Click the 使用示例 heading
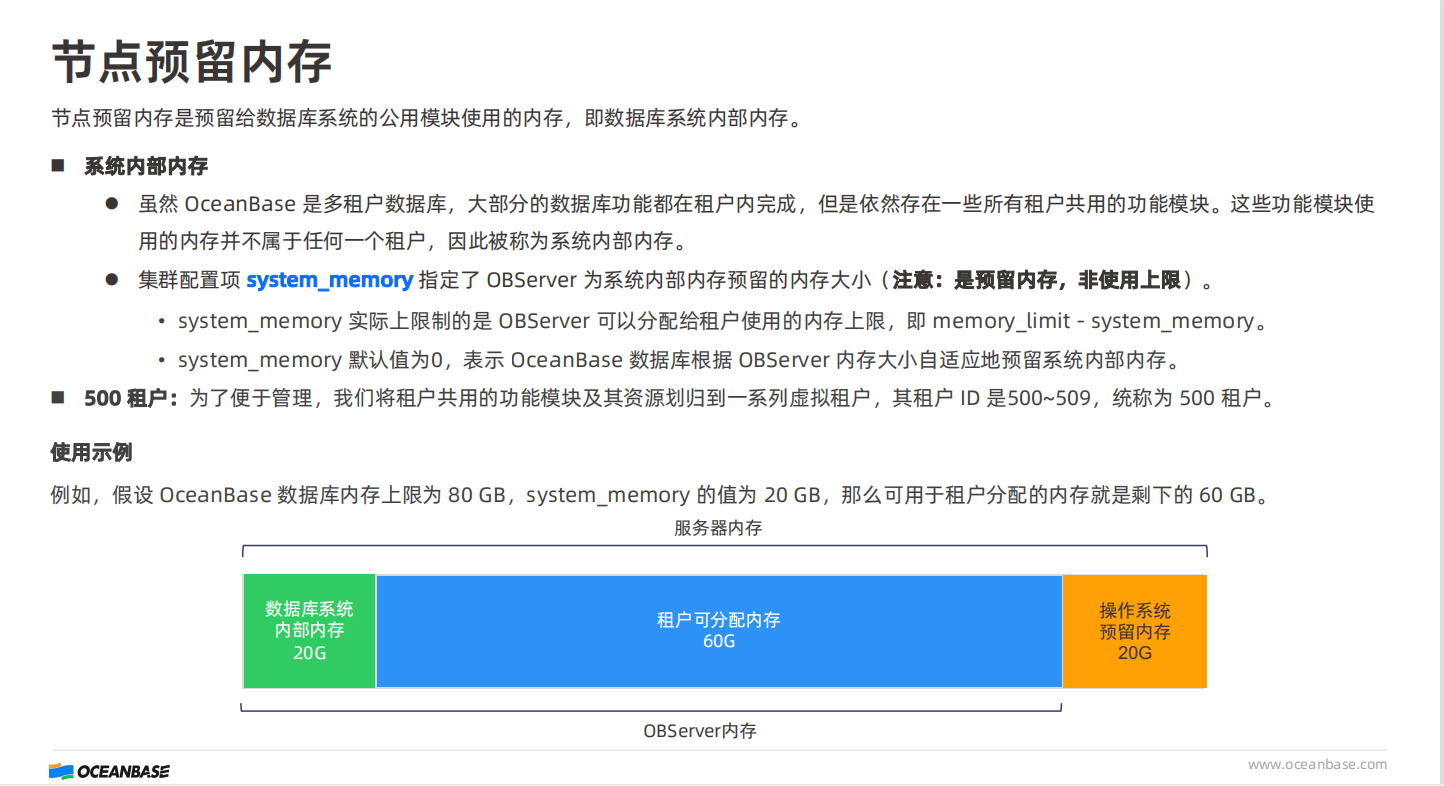This screenshot has width=1444, height=786. 91,452
